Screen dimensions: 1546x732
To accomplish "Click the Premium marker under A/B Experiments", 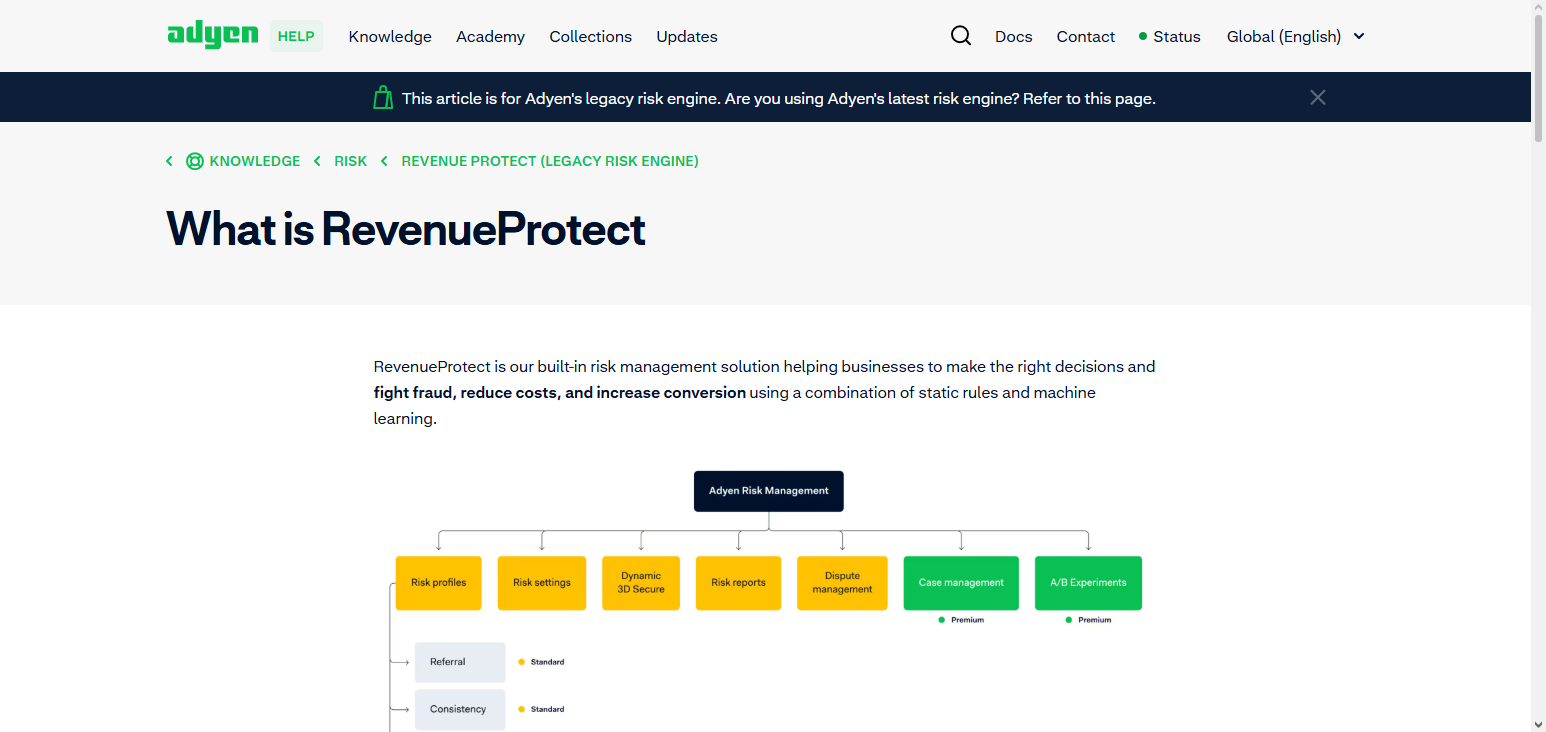I will 1086,619.
